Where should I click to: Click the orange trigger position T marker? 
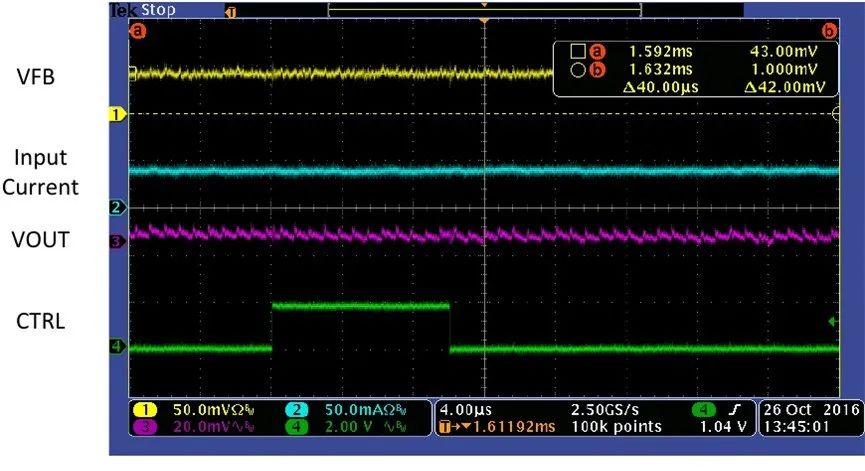click(x=232, y=12)
